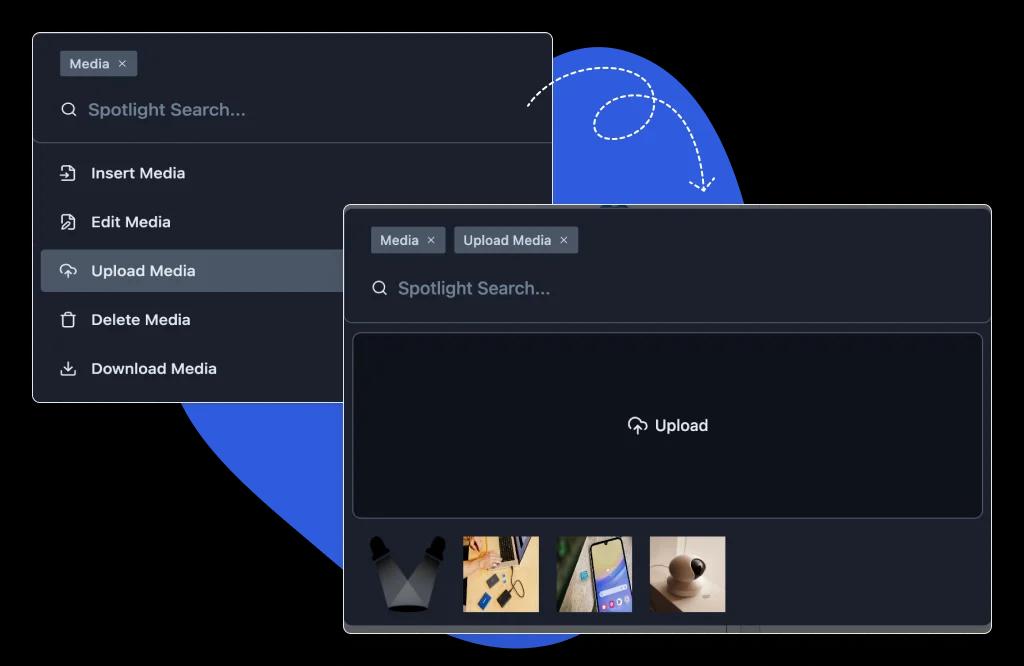Select the spotlight graphic thumbnail
This screenshot has width=1024, height=666.
click(406, 574)
